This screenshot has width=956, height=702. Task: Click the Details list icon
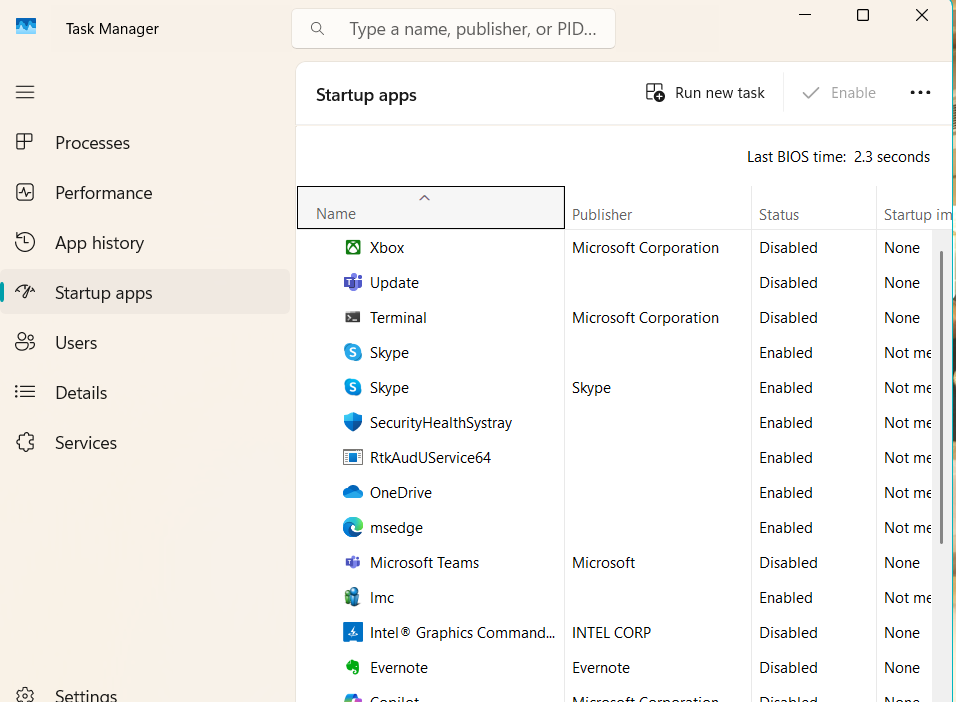(x=25, y=392)
